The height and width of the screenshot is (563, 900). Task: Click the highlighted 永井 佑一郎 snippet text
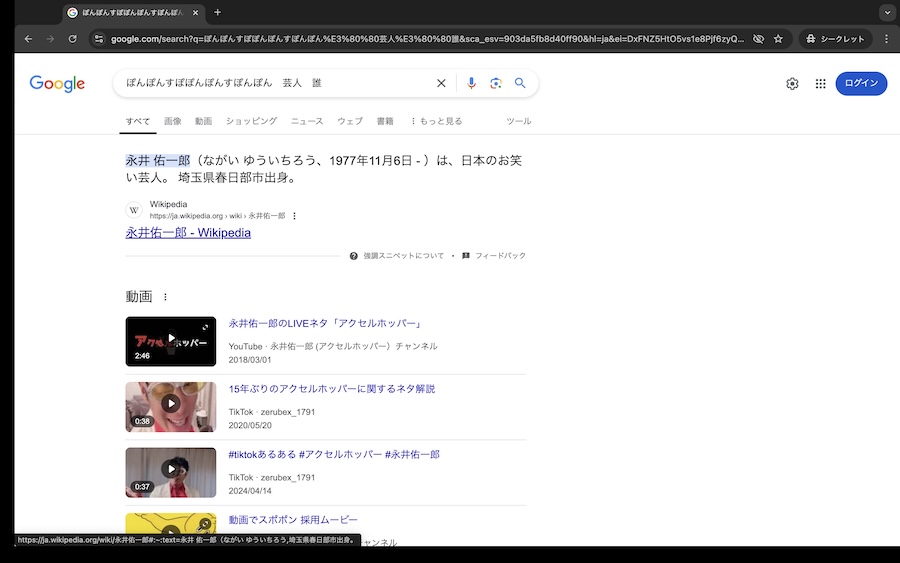[x=158, y=161]
